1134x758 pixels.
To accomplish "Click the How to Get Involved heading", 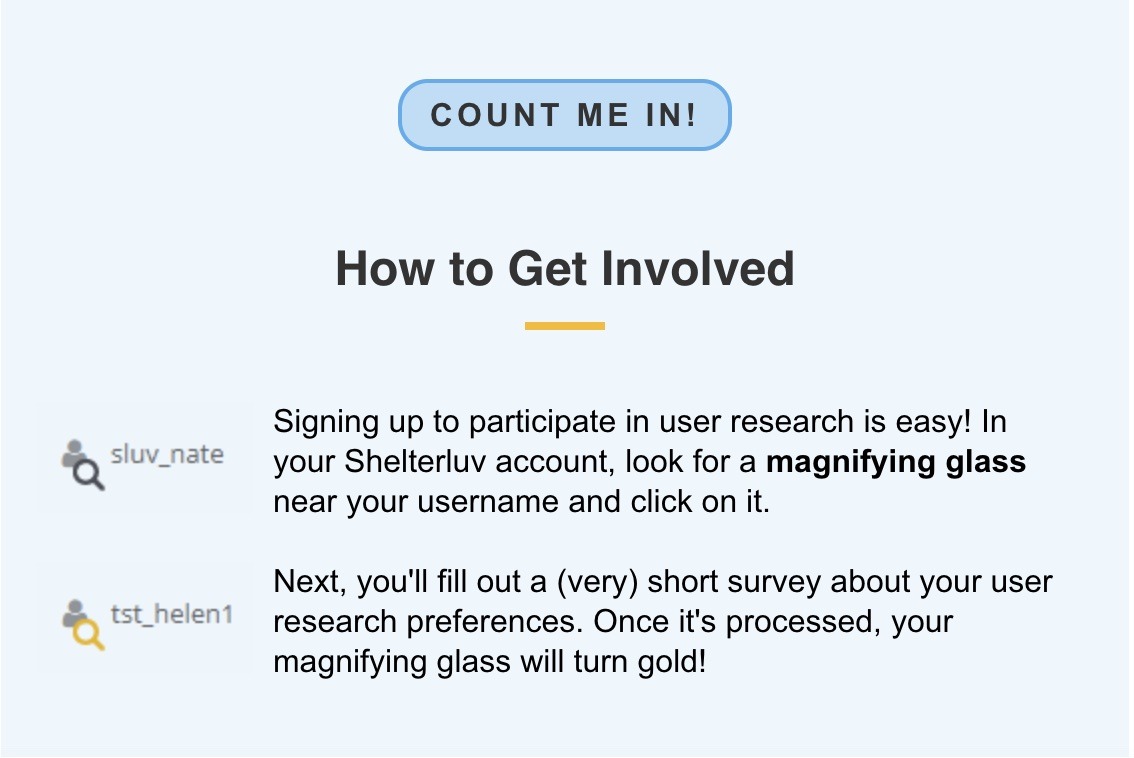I will (x=565, y=268).
